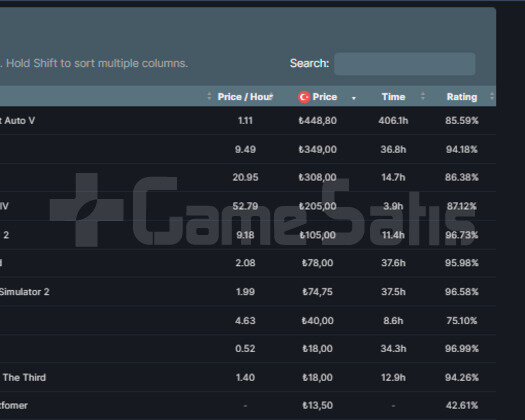The height and width of the screenshot is (420, 525).
Task: Click the 42.61% rating value
Action: 462,406
